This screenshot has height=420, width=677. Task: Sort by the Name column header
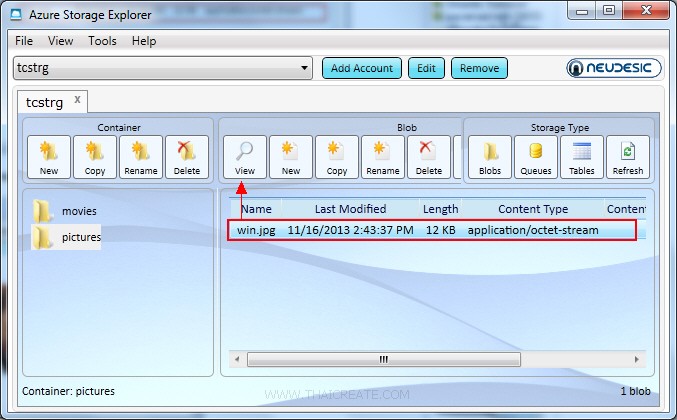(256, 209)
